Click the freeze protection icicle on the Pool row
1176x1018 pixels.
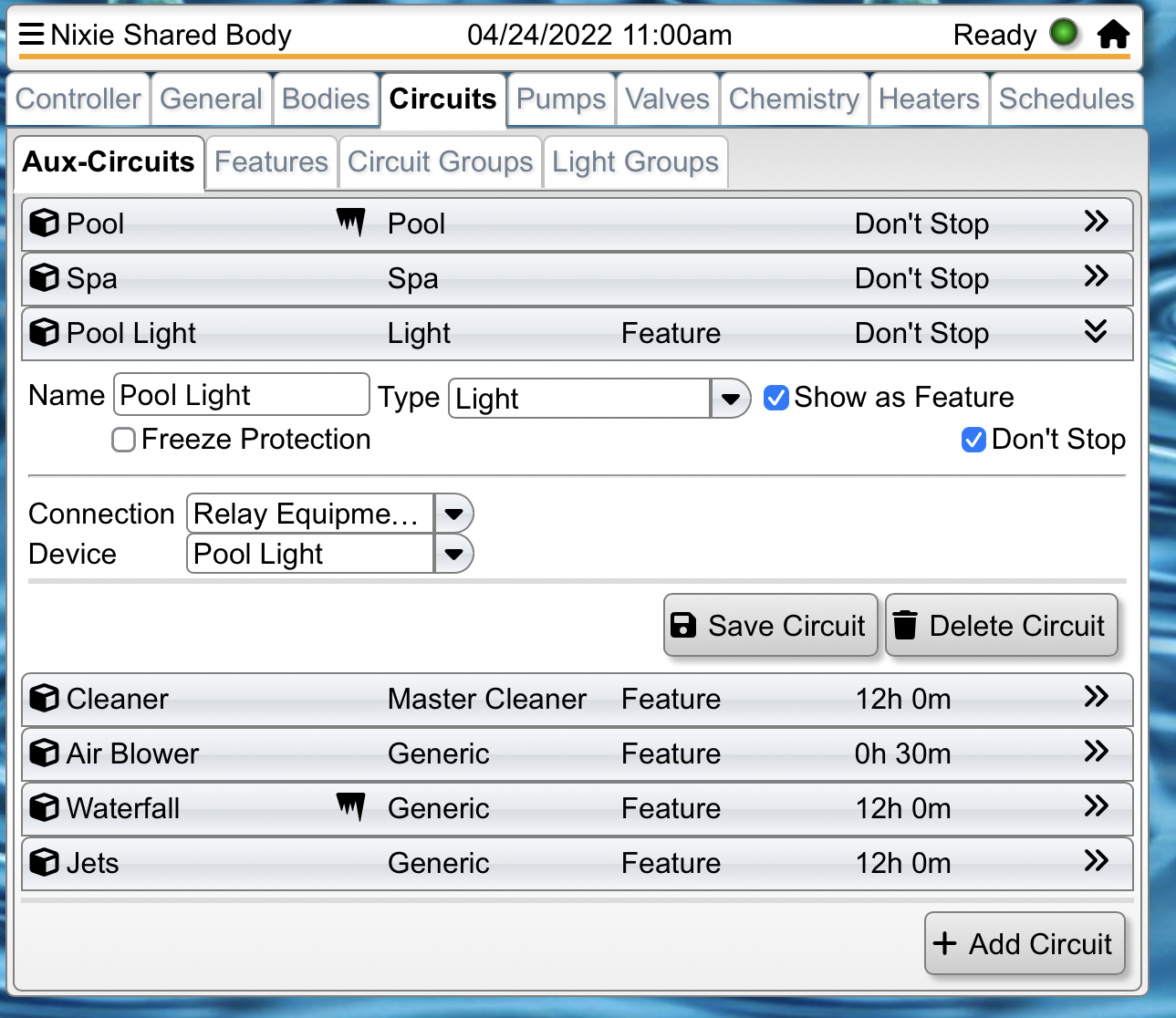351,222
